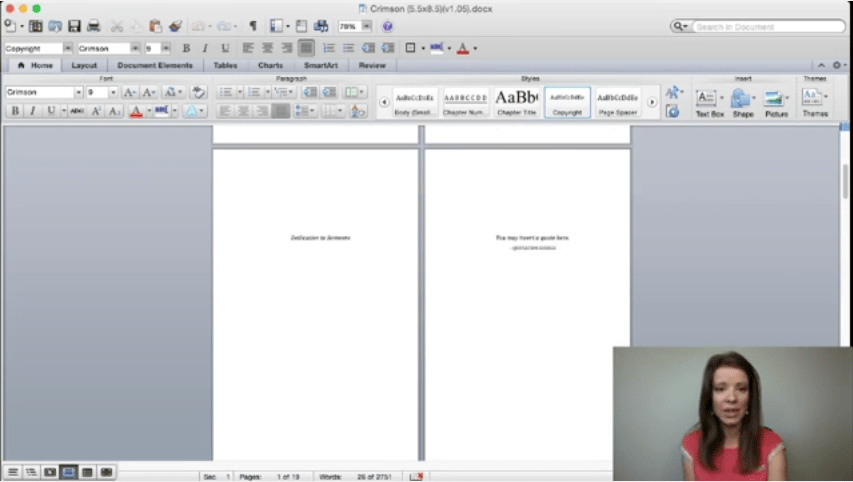Click the Save disk icon
853x482 pixels.
click(74, 26)
